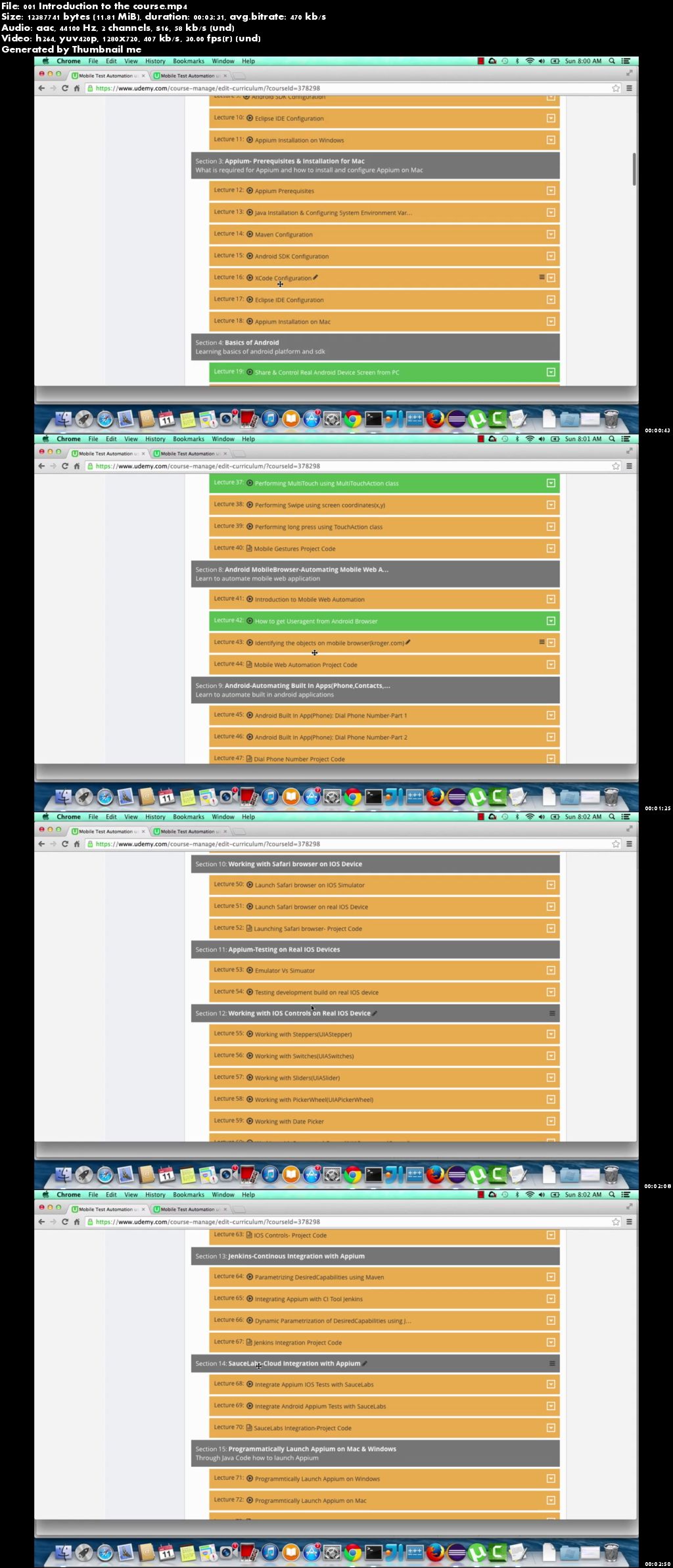The height and width of the screenshot is (1568, 673).
Task: Click the edit pencil on Section 12 header
Action: click(375, 1013)
